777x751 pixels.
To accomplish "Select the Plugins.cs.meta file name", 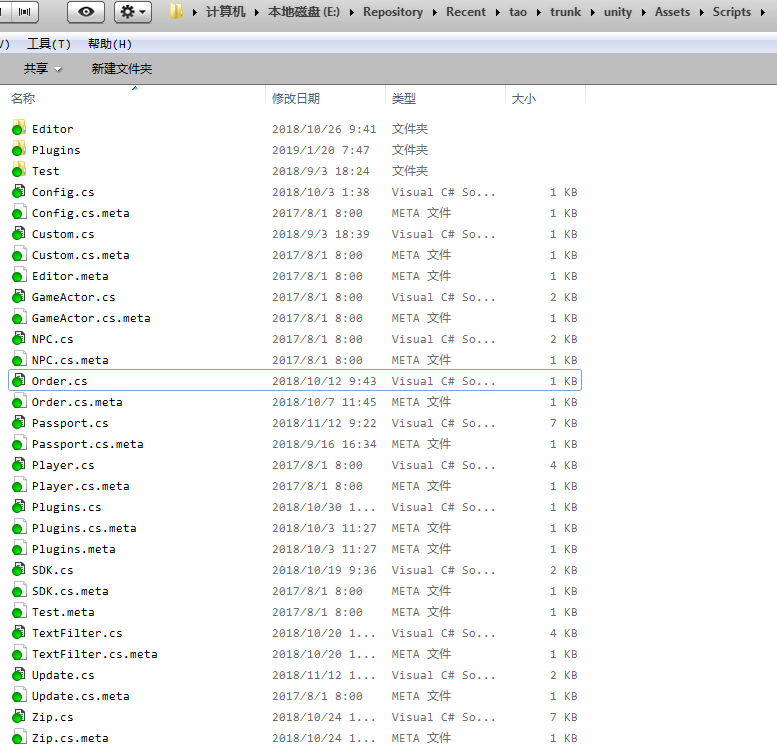I will pyautogui.click(x=84, y=528).
